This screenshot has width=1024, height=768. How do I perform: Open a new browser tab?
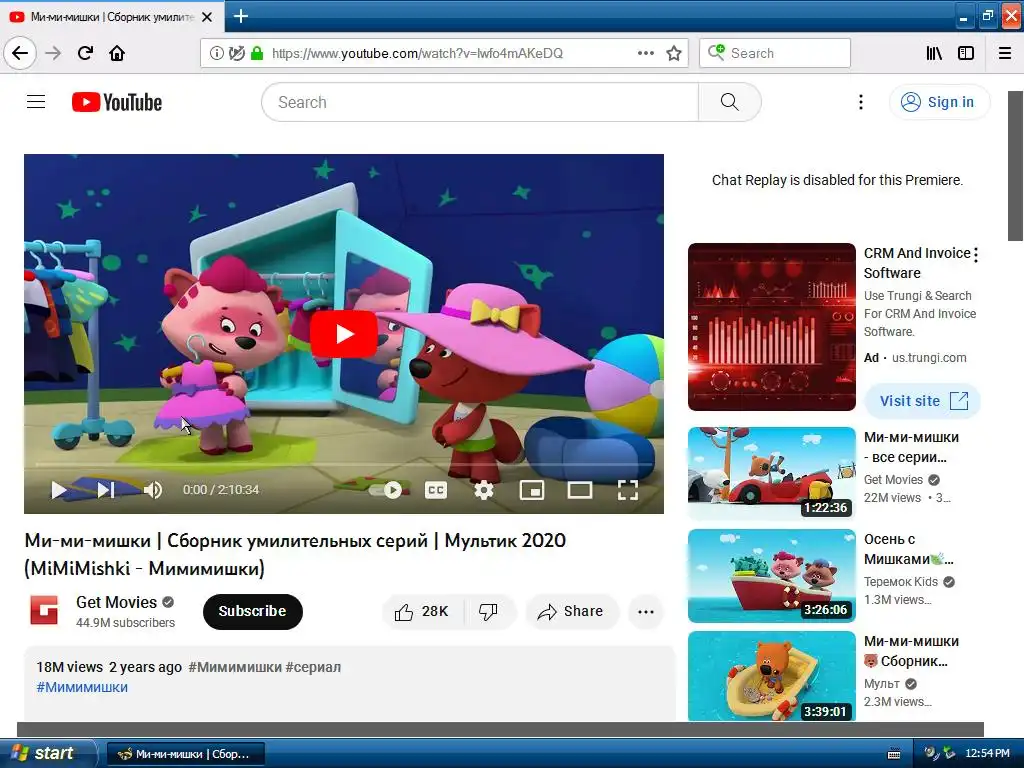click(240, 16)
